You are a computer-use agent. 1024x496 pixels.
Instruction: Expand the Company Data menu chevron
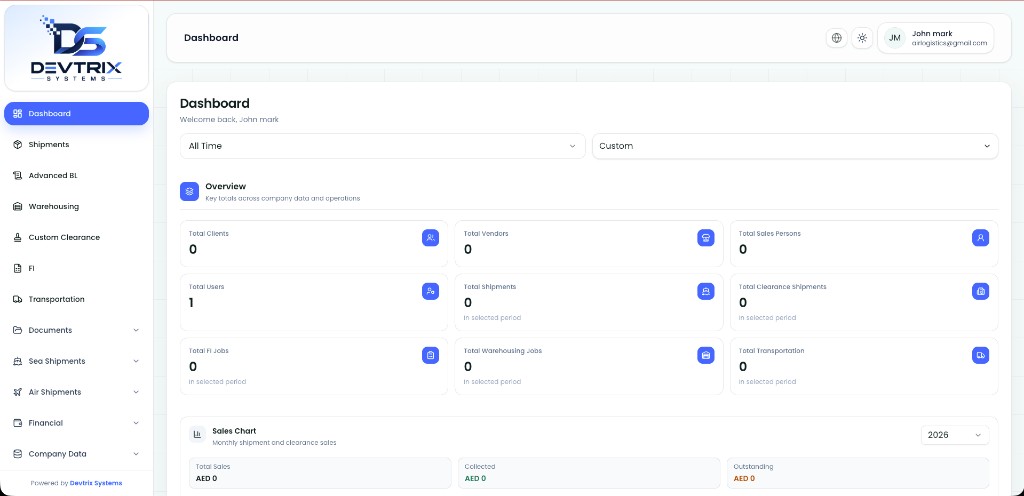coord(136,454)
